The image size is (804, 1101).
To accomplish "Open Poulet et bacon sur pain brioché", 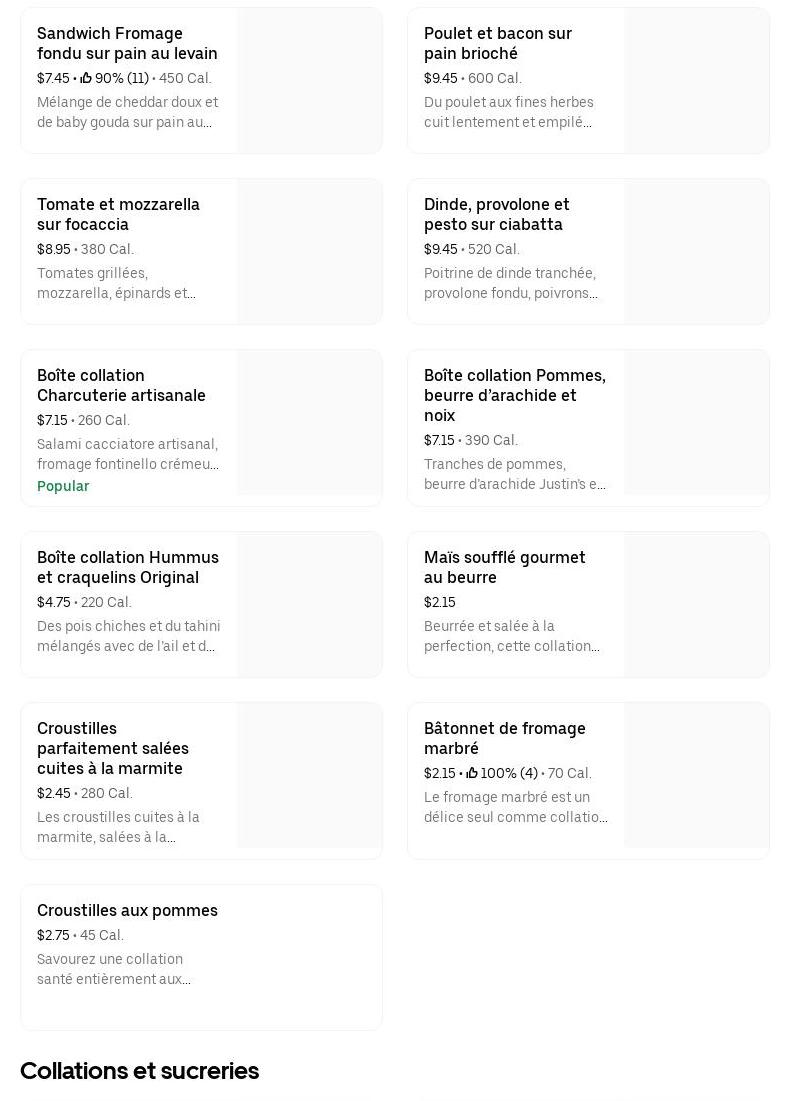I will pos(498,43).
